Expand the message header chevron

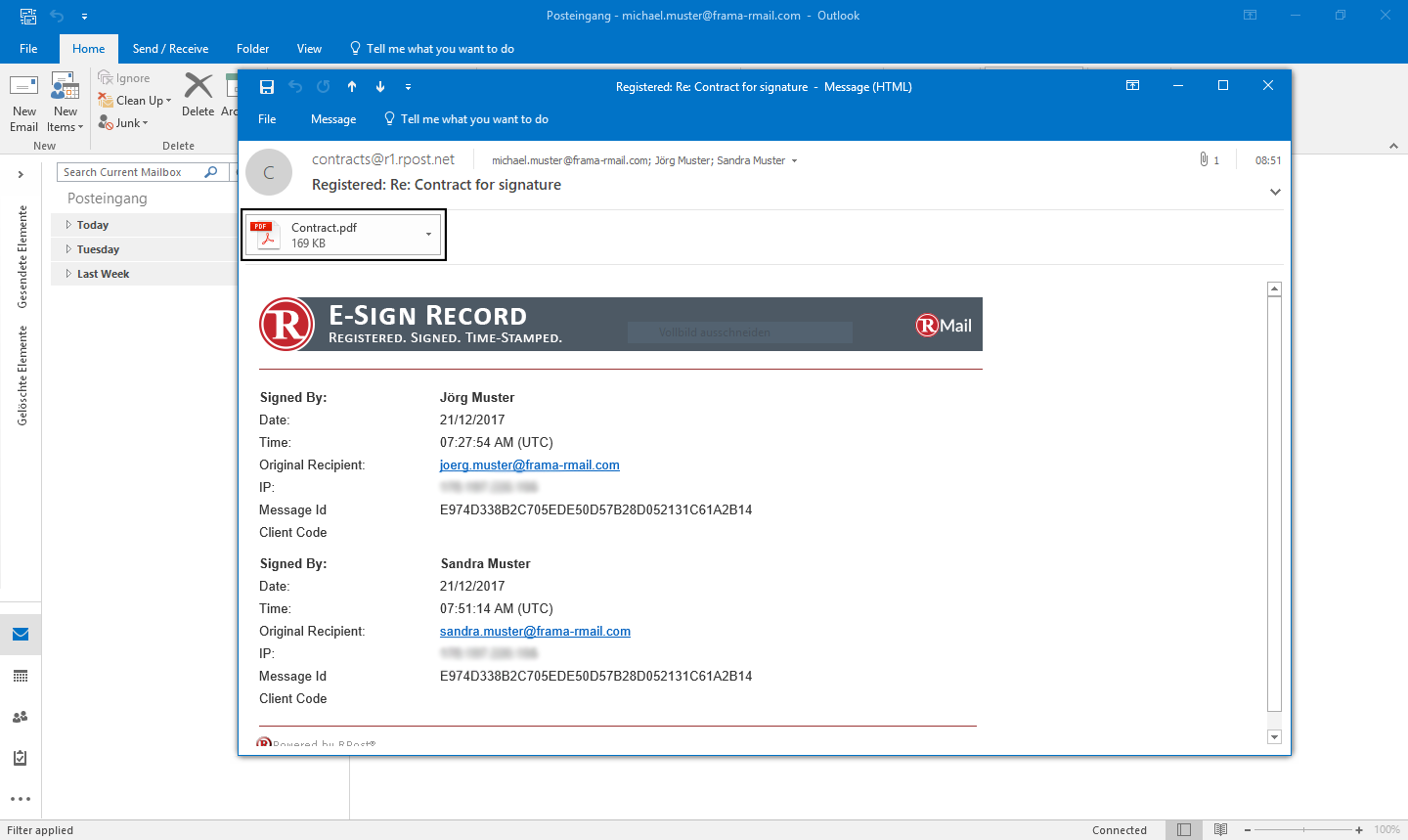pos(1275,192)
